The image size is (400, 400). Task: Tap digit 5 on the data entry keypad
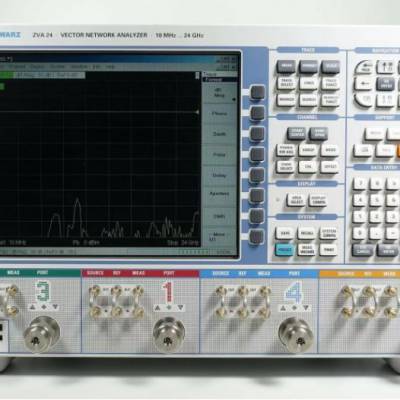click(x=376, y=200)
